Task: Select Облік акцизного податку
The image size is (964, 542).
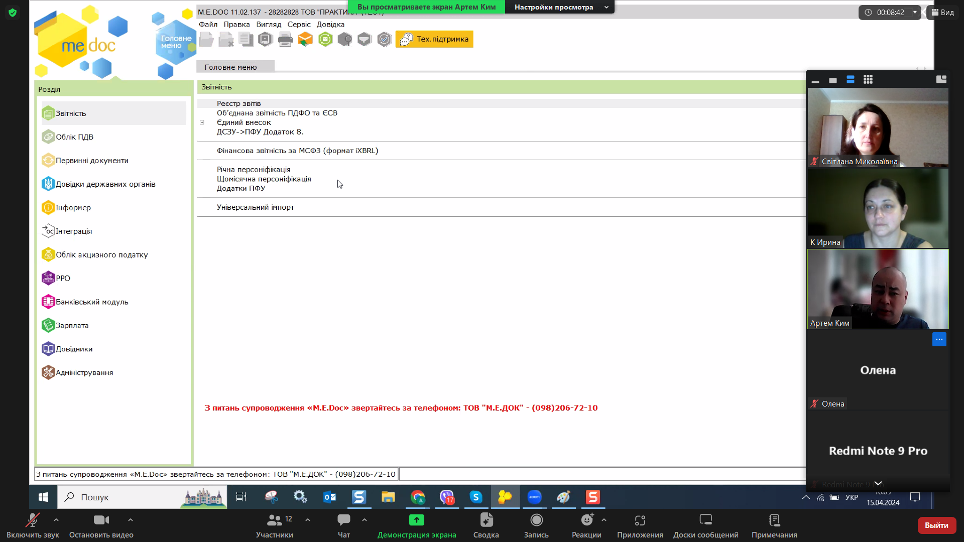Action: point(95,254)
